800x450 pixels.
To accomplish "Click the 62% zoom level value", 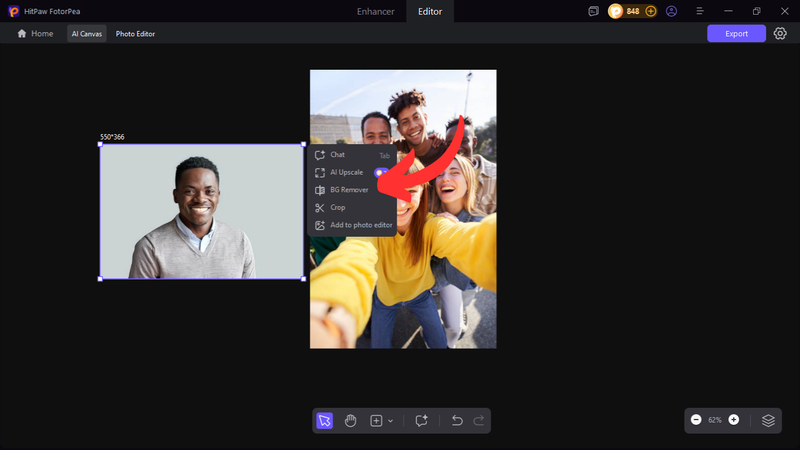I will point(715,420).
